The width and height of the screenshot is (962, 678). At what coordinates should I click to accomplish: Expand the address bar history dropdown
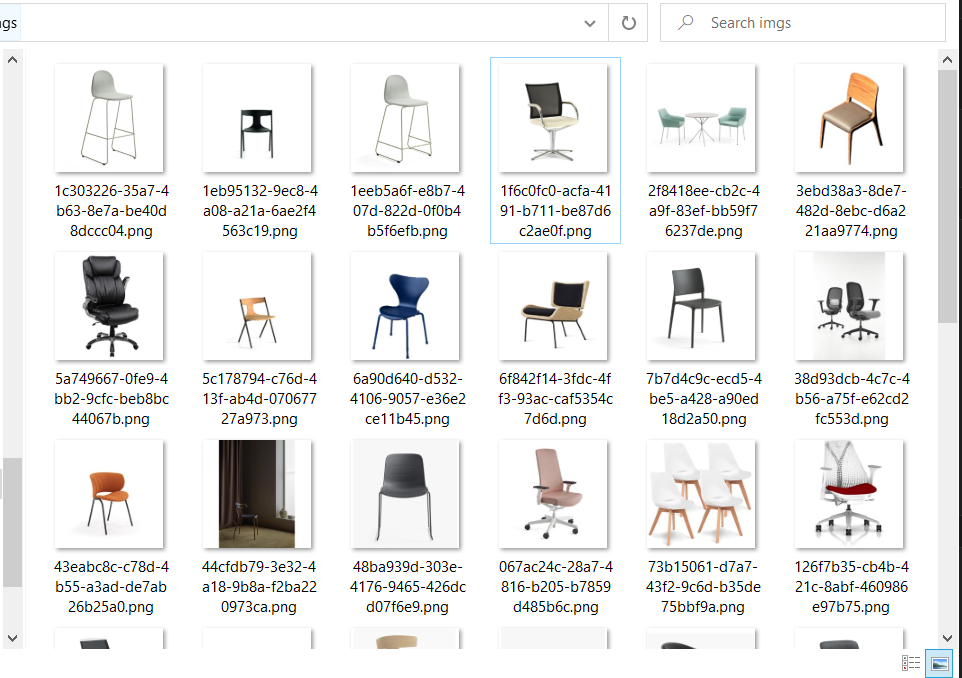[591, 23]
